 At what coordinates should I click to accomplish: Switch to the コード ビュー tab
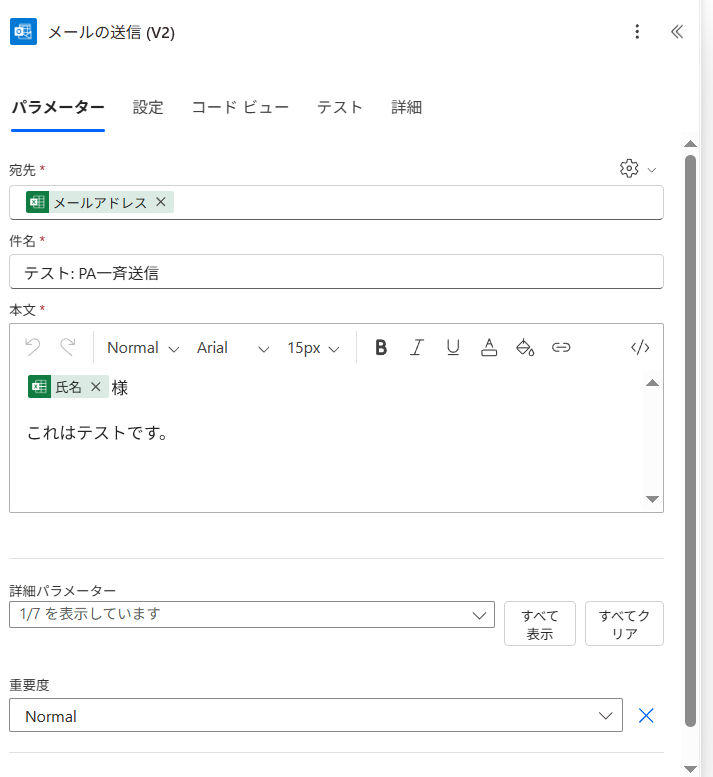(x=240, y=107)
